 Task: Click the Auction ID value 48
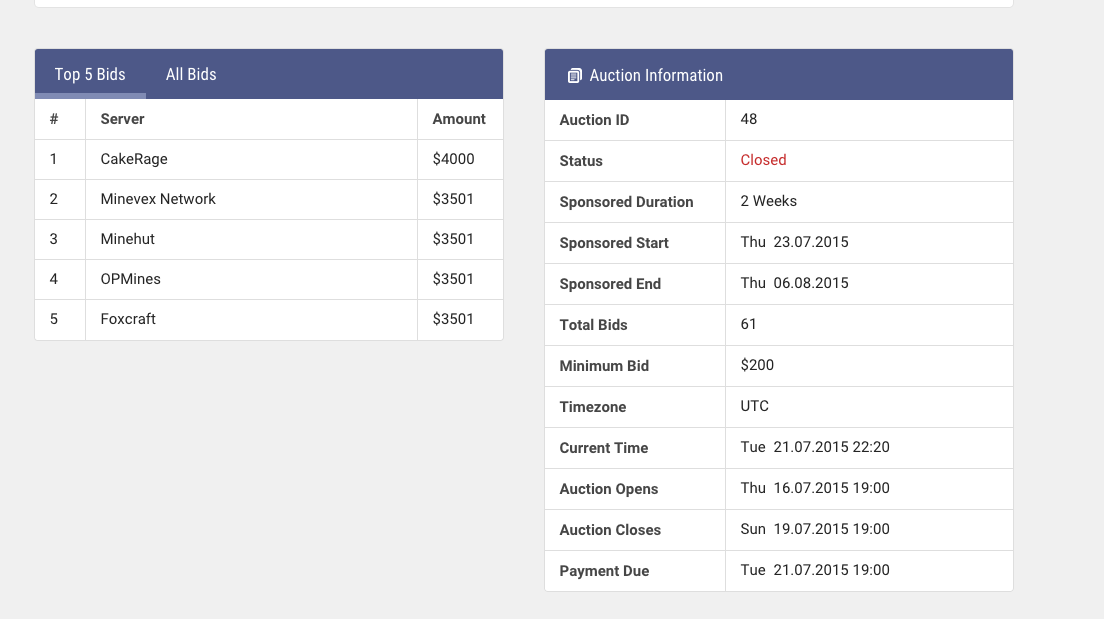point(749,119)
